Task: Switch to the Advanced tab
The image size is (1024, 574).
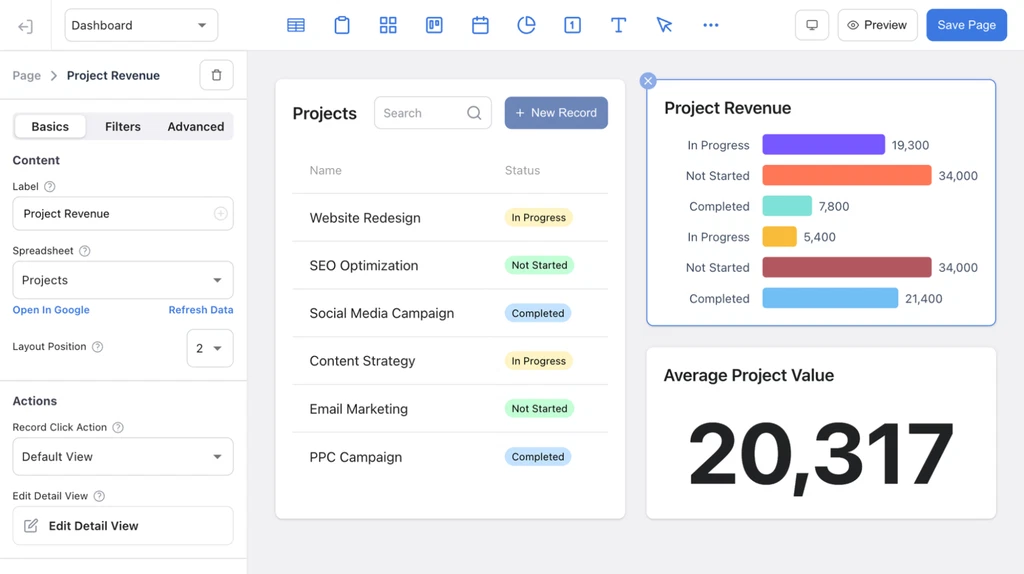Action: (x=195, y=126)
